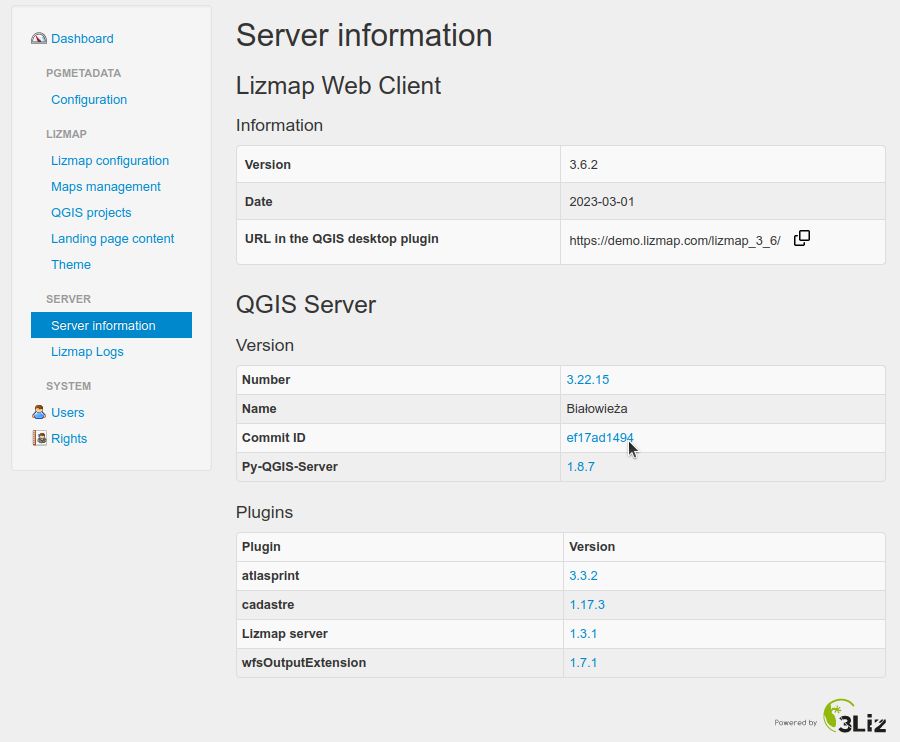Open the Dashboard link
900x742 pixels.
click(x=82, y=38)
